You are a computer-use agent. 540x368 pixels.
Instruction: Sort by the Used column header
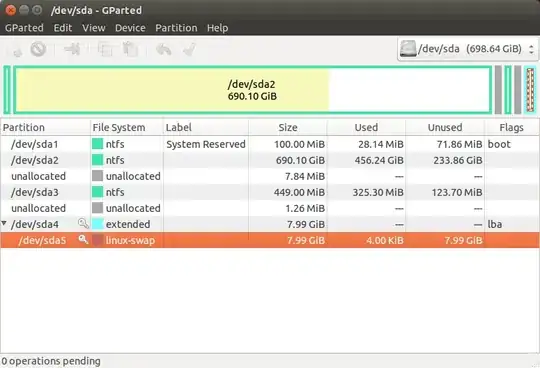tap(366, 127)
